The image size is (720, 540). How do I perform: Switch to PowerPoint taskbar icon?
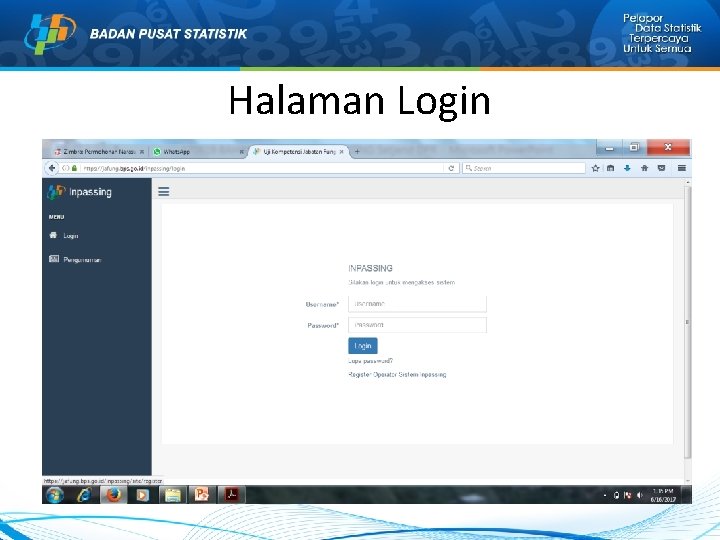pos(202,495)
